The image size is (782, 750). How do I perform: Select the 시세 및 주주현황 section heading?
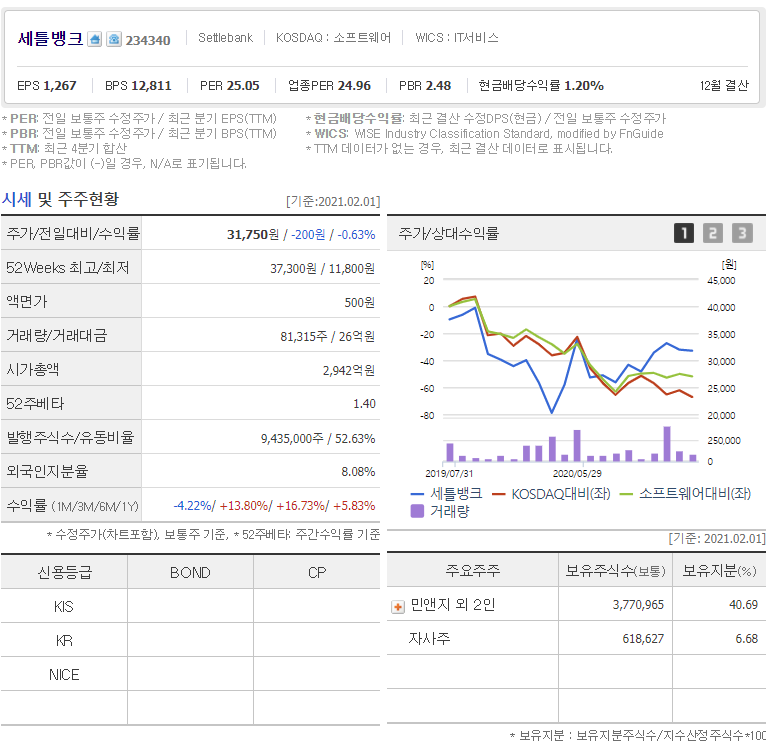click(x=60, y=199)
